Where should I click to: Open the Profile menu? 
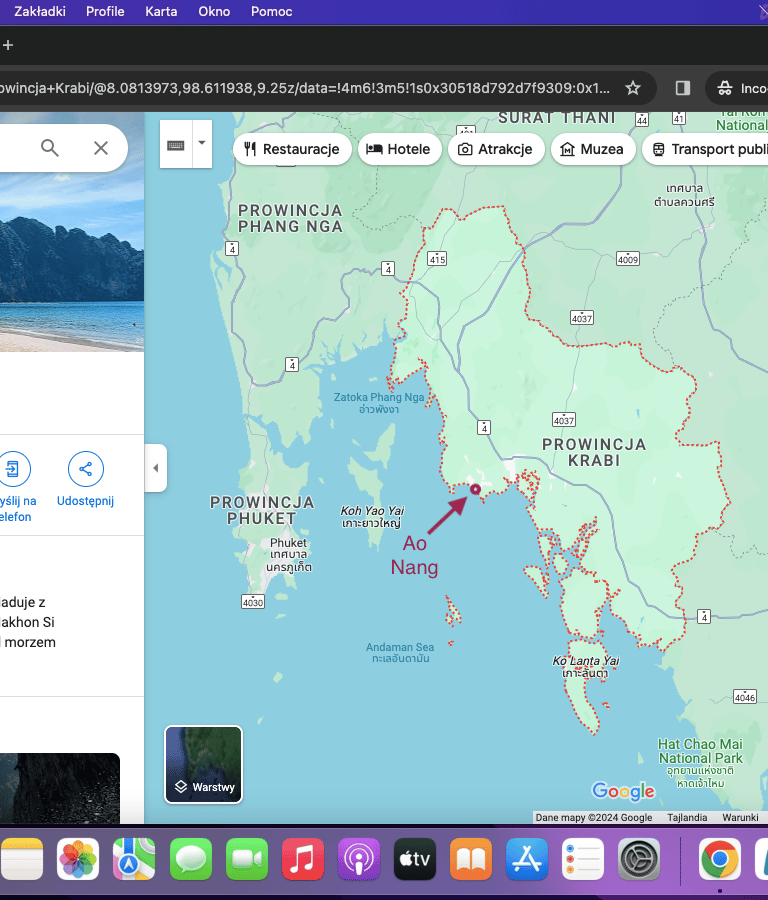pyautogui.click(x=105, y=11)
